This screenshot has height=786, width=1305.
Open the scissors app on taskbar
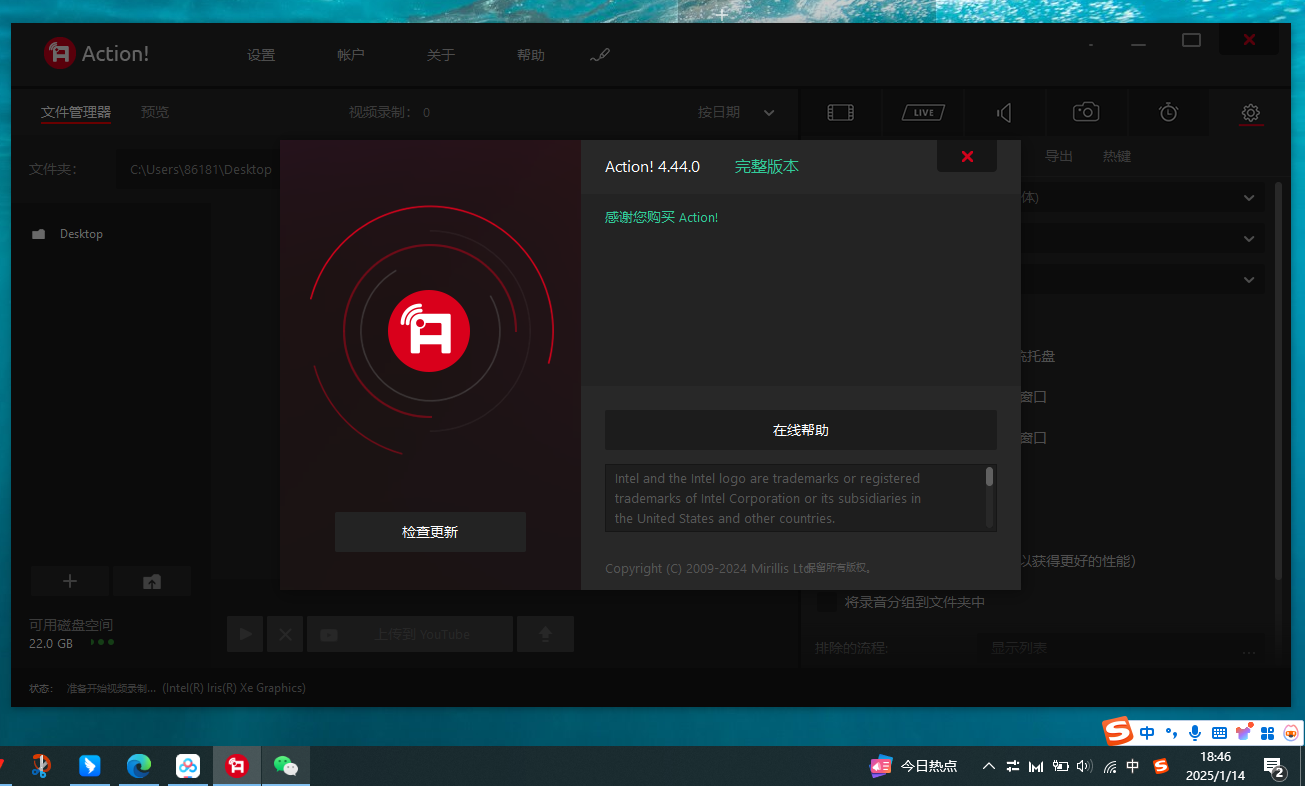[41, 766]
